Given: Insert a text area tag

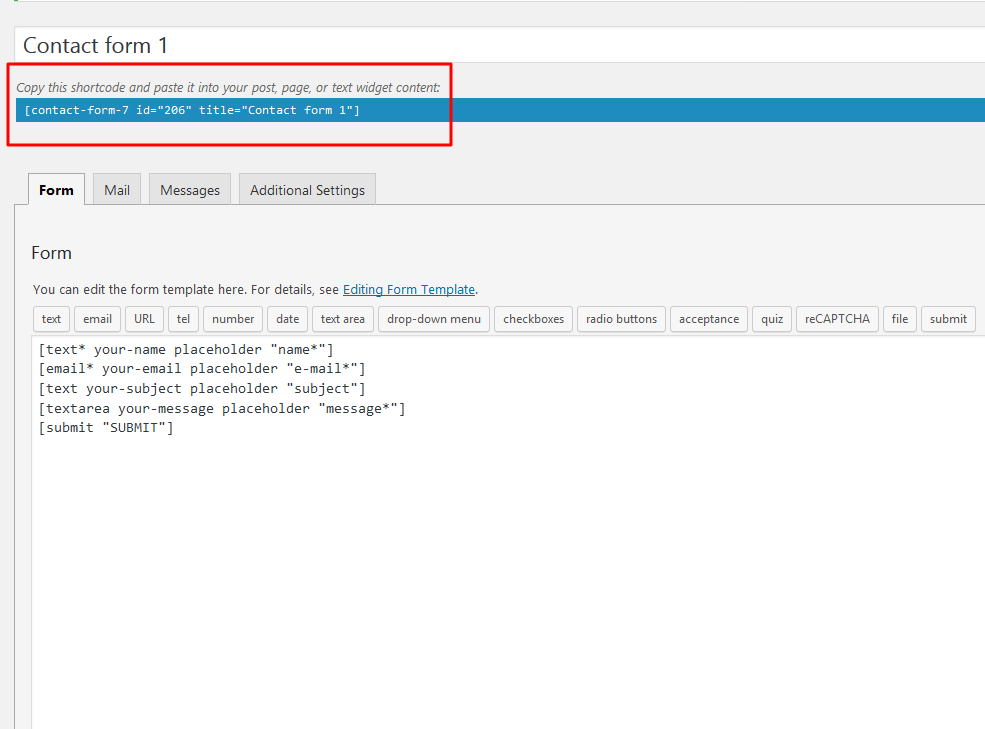Looking at the screenshot, I should pos(343,319).
